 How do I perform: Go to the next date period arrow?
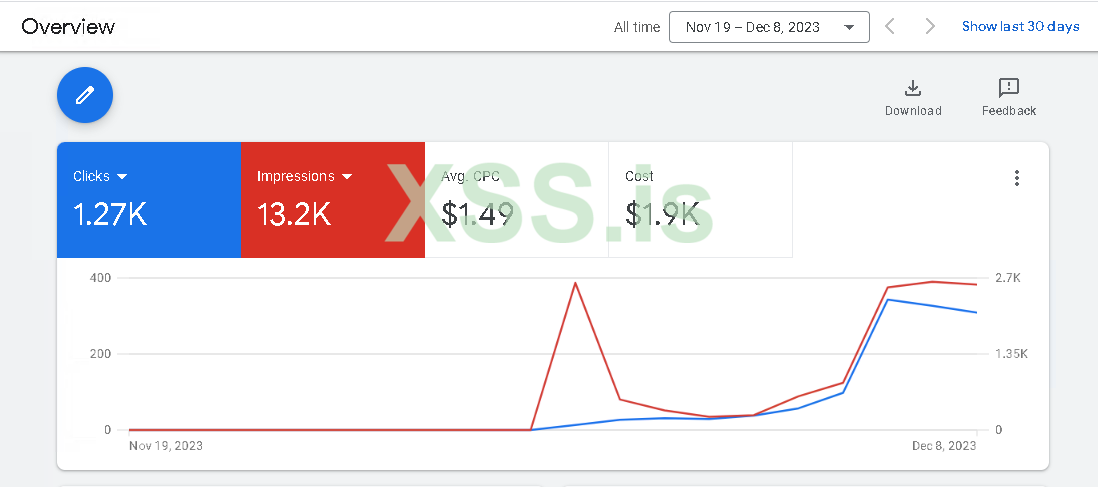[930, 27]
